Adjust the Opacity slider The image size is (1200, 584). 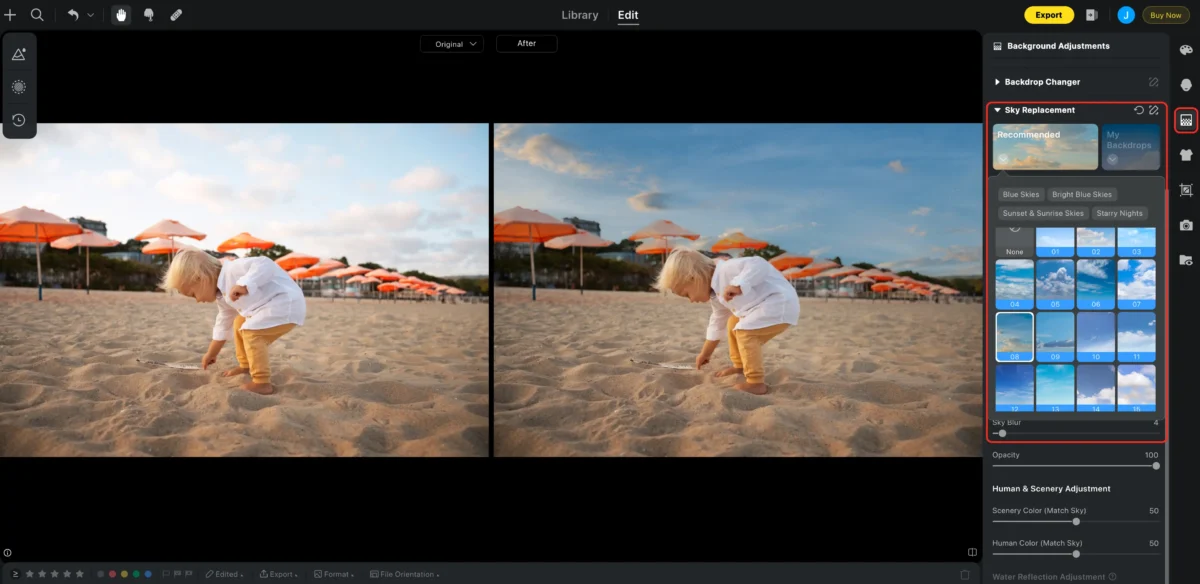[1075, 466]
